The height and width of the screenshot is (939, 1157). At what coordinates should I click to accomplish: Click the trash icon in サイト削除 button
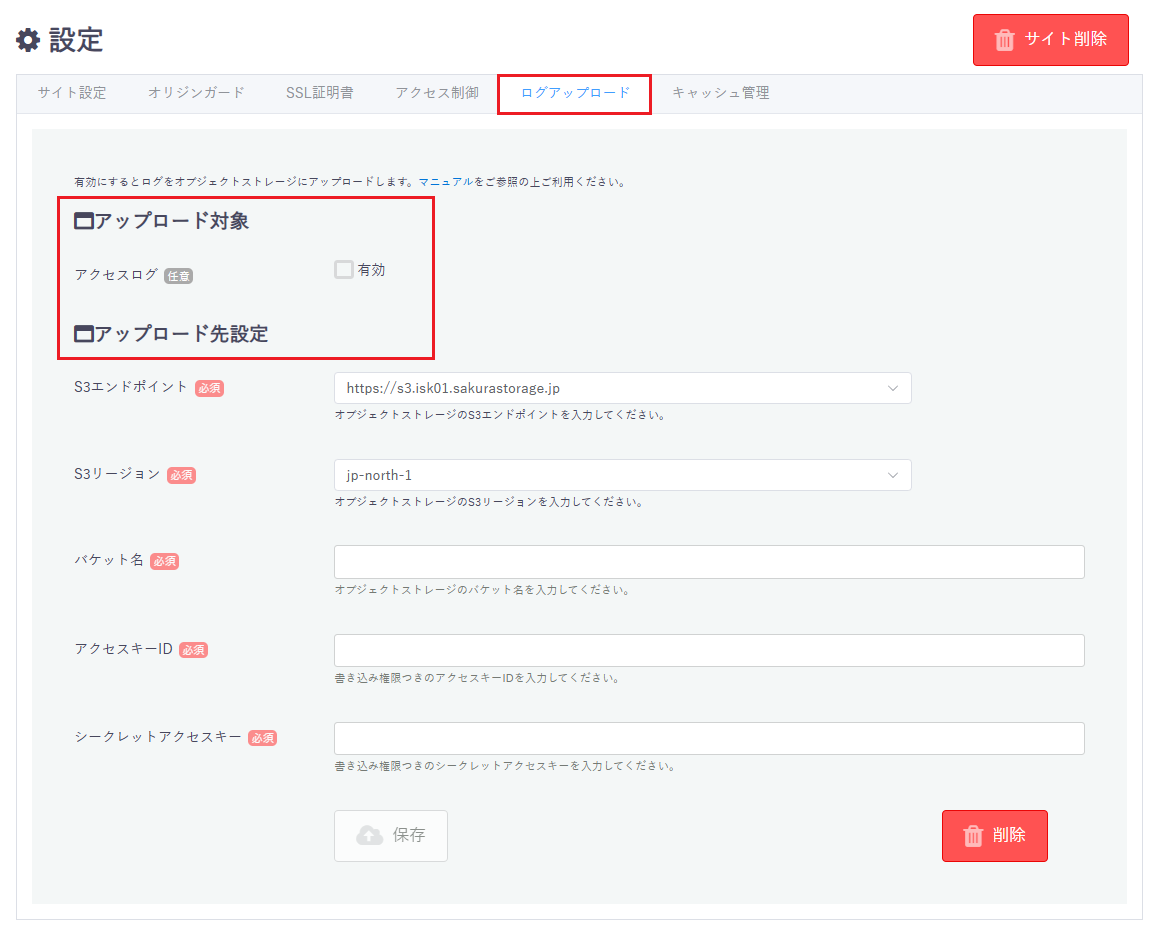coord(1004,40)
